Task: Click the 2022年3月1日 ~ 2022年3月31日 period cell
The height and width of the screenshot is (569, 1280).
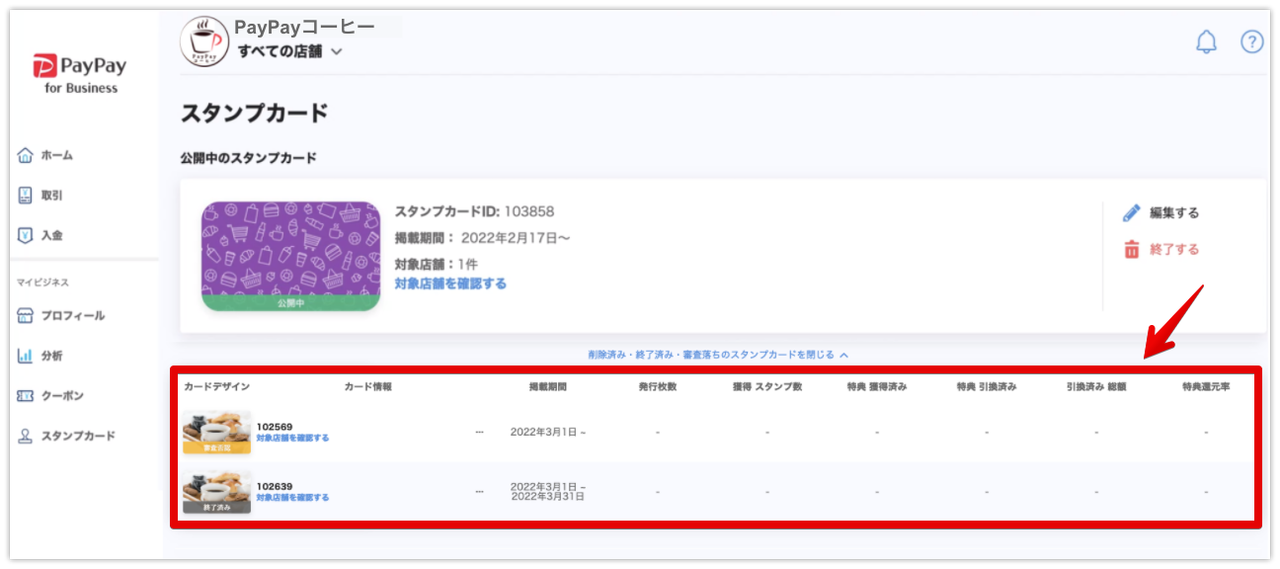Action: 548,491
